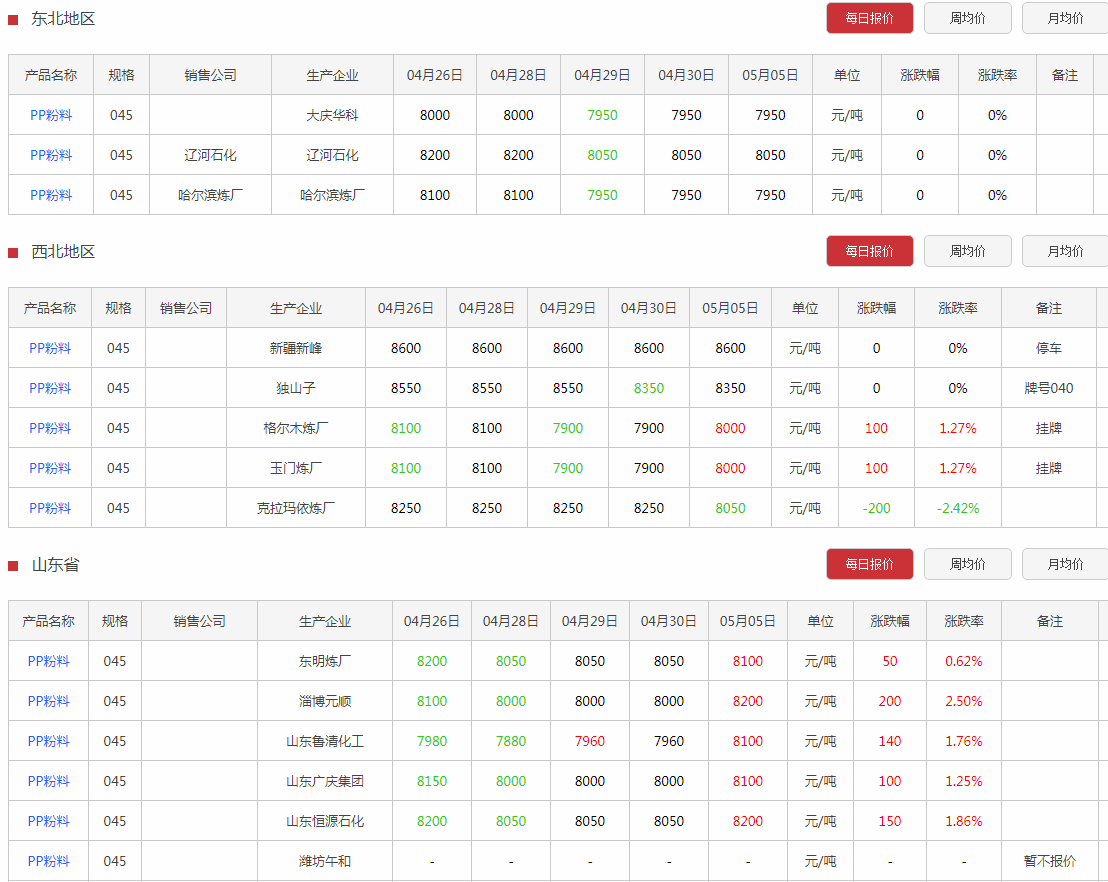Click 山东恒源石化 producer cell
Viewport: 1108px width, 882px height.
[324, 821]
